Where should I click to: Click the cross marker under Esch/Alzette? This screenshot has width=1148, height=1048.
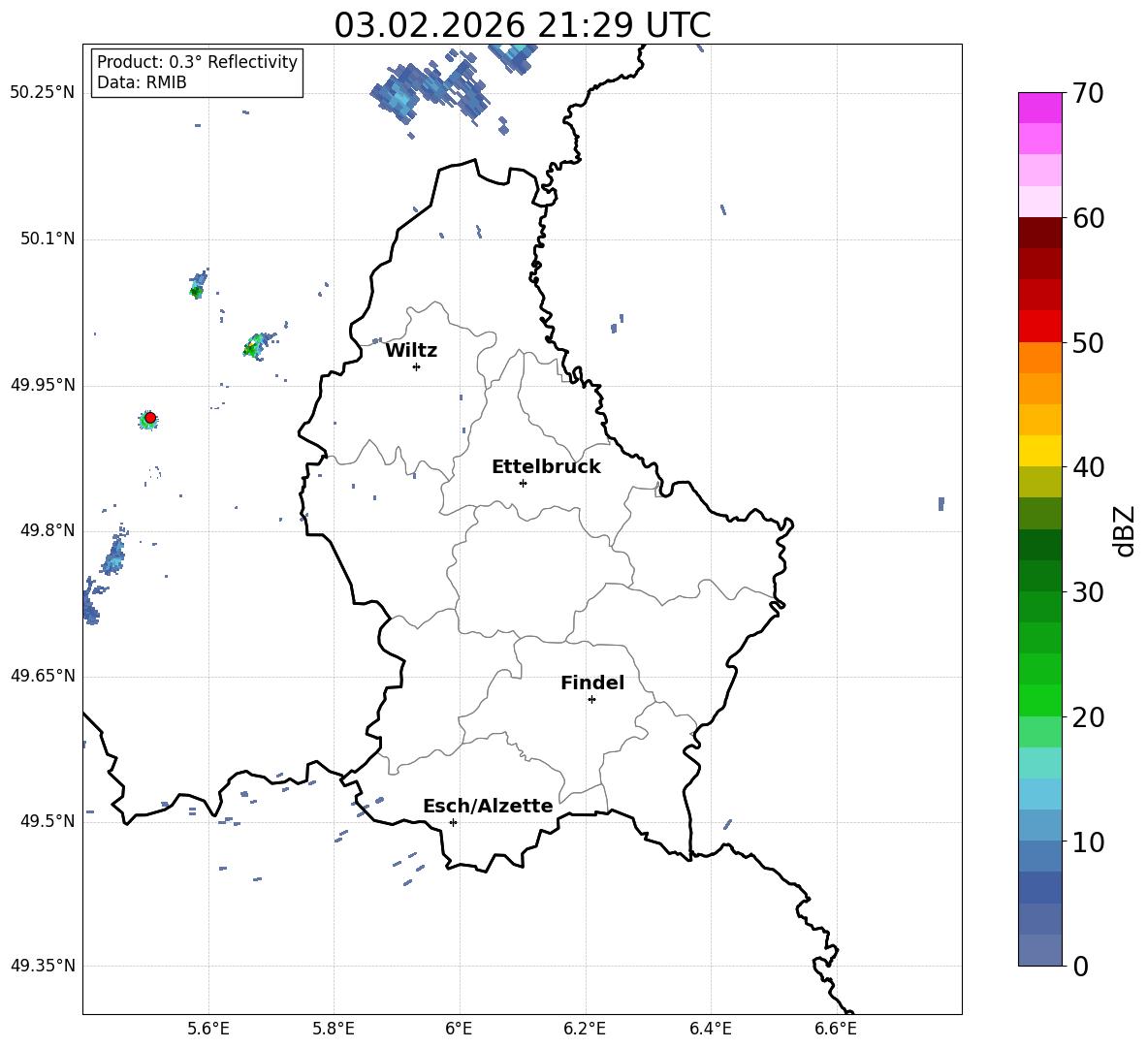[x=453, y=822]
